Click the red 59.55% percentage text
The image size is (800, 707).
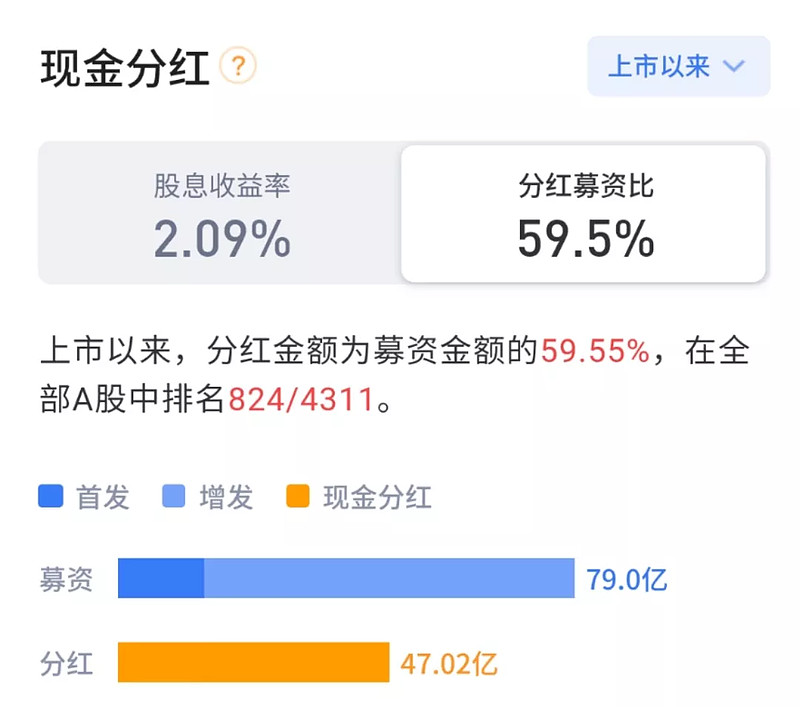[595, 351]
